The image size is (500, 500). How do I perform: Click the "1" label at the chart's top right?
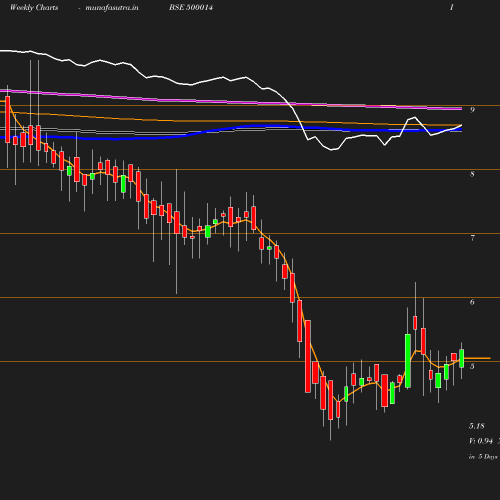click(452, 7)
